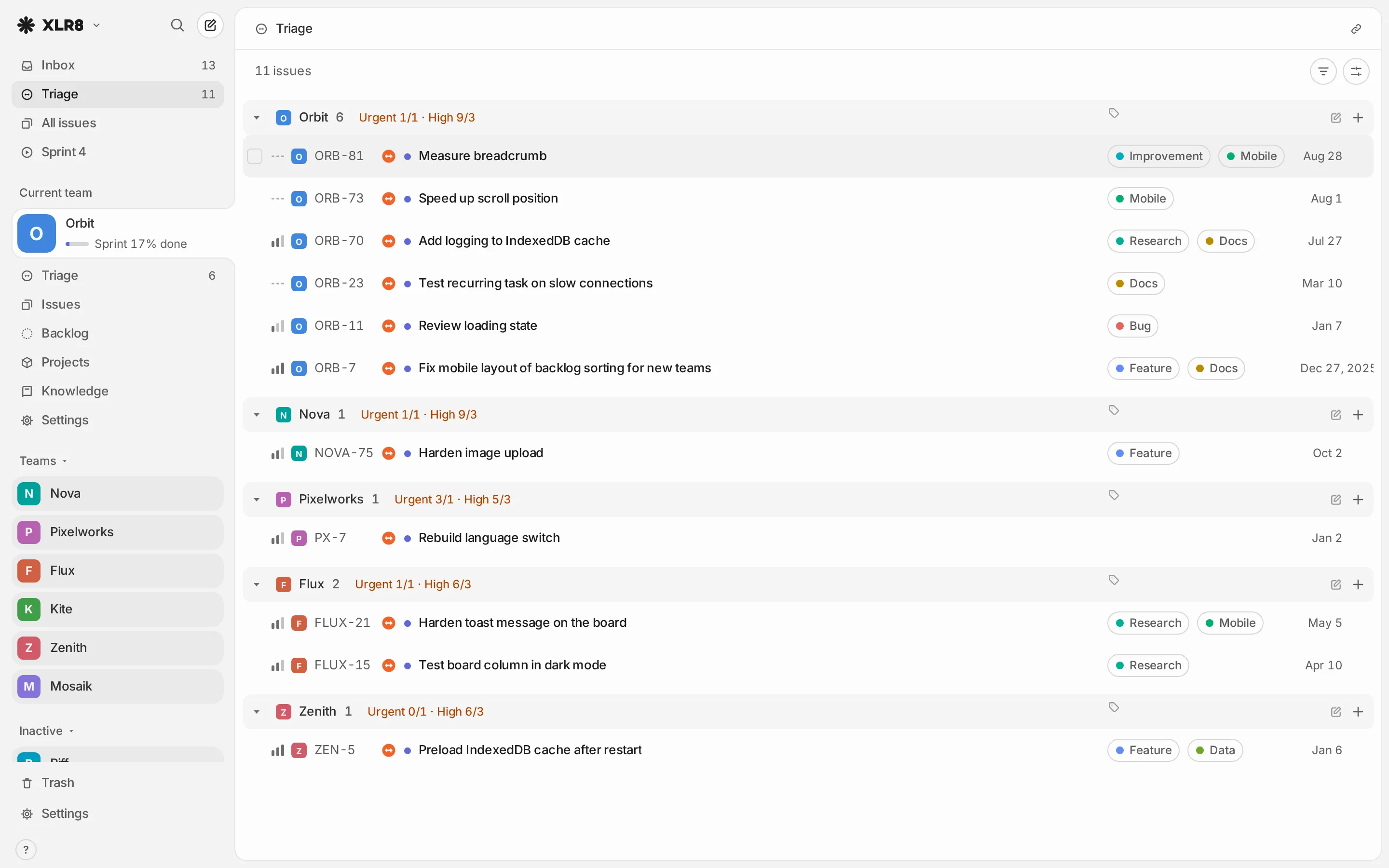Click plus icon in Flux group header
Image resolution: width=1389 pixels, height=868 pixels.
tap(1358, 584)
